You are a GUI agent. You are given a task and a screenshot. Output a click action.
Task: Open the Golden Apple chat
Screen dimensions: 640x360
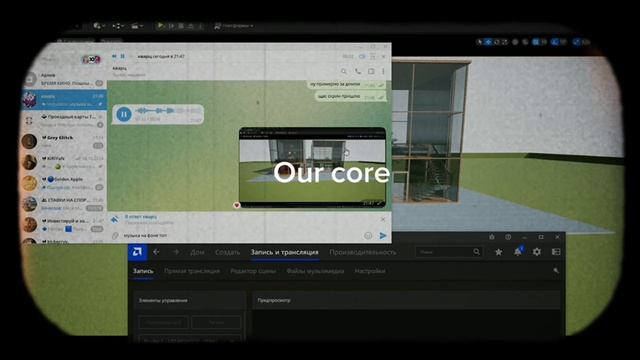(64, 183)
